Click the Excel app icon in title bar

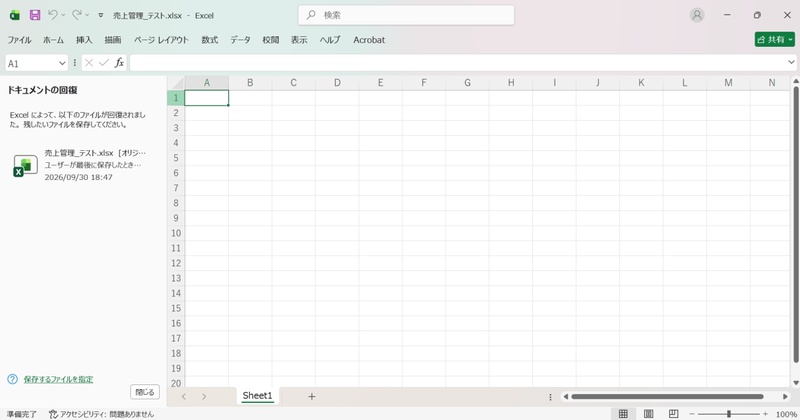coord(15,15)
